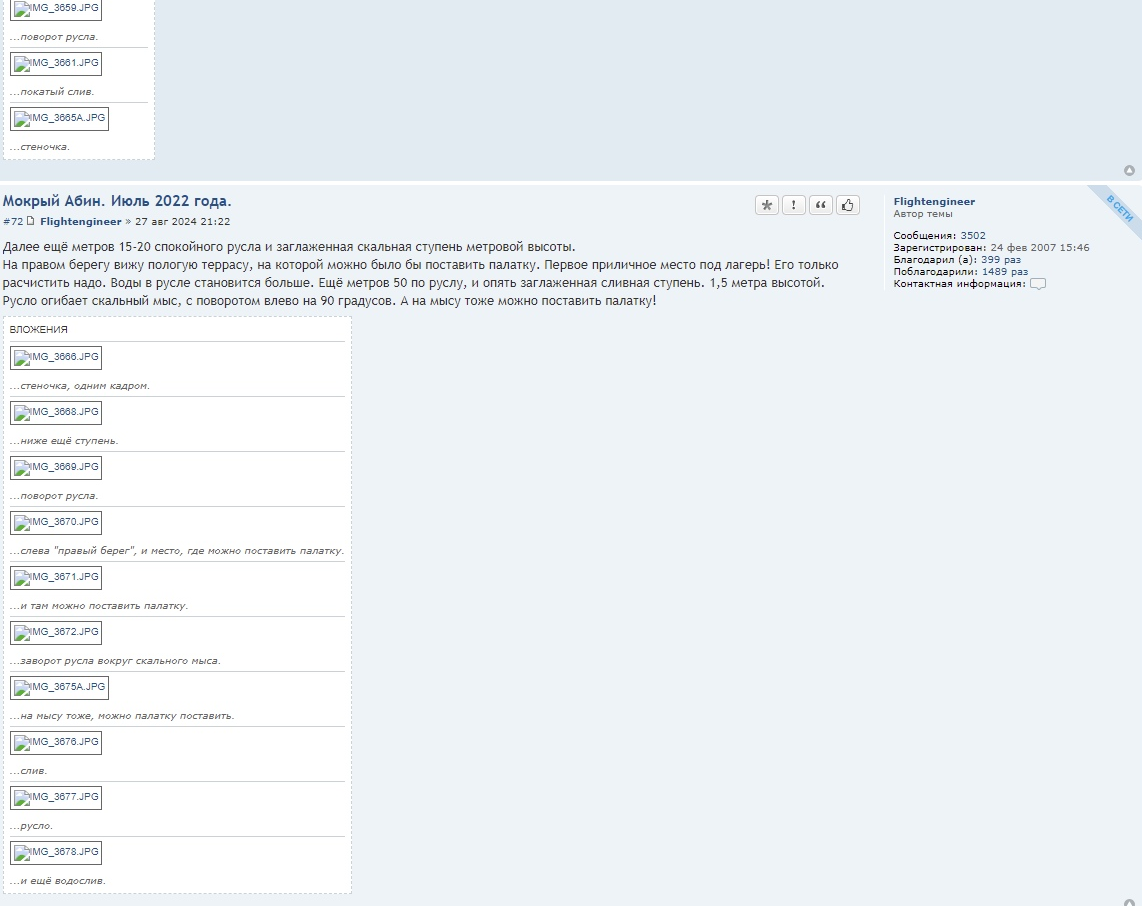Viewport: 1142px width, 906px height.
Task: Open the '399 раз' thanks-given link
Action: (x=1001, y=259)
